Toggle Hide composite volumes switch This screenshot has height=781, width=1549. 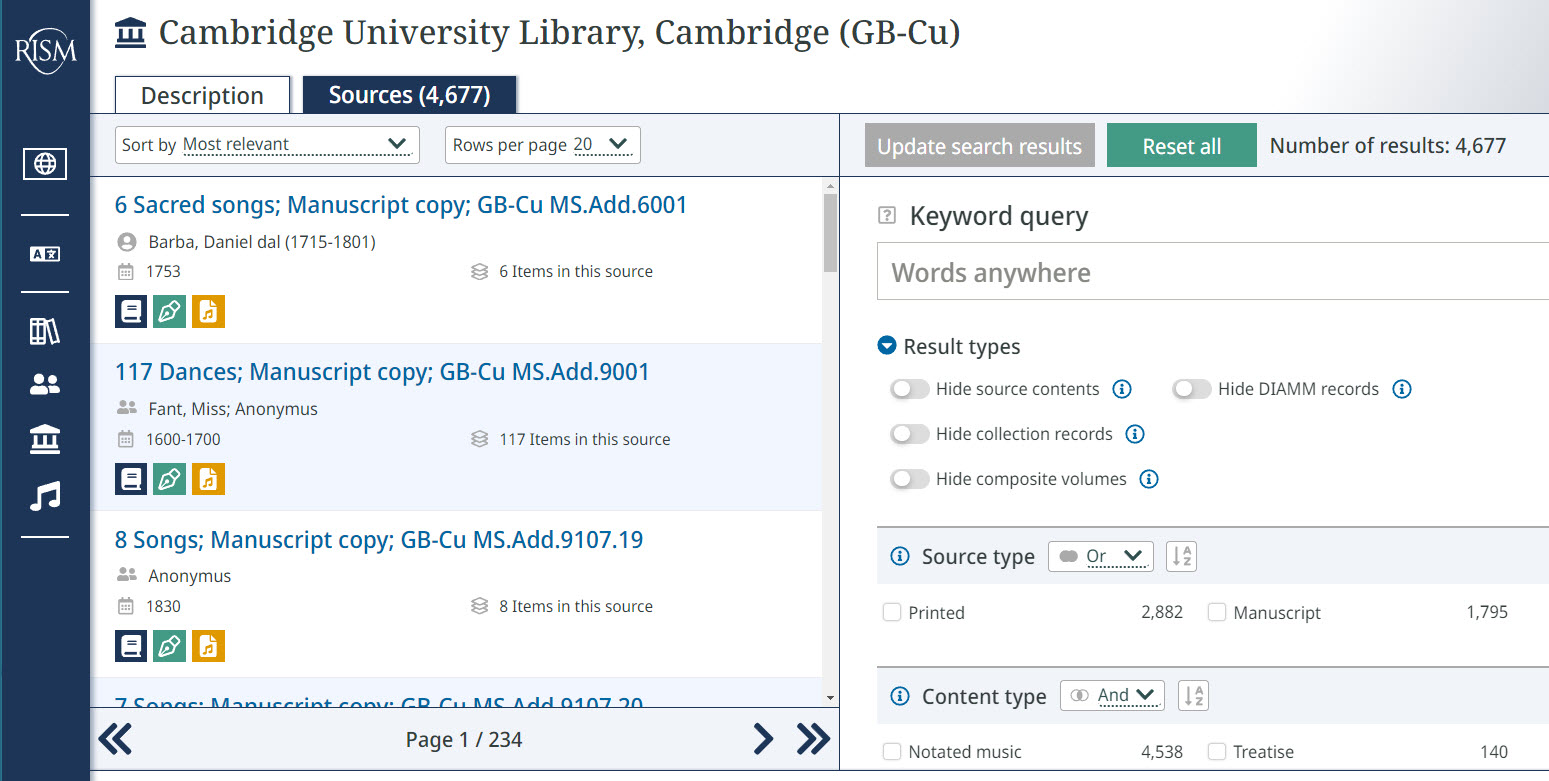(x=910, y=479)
